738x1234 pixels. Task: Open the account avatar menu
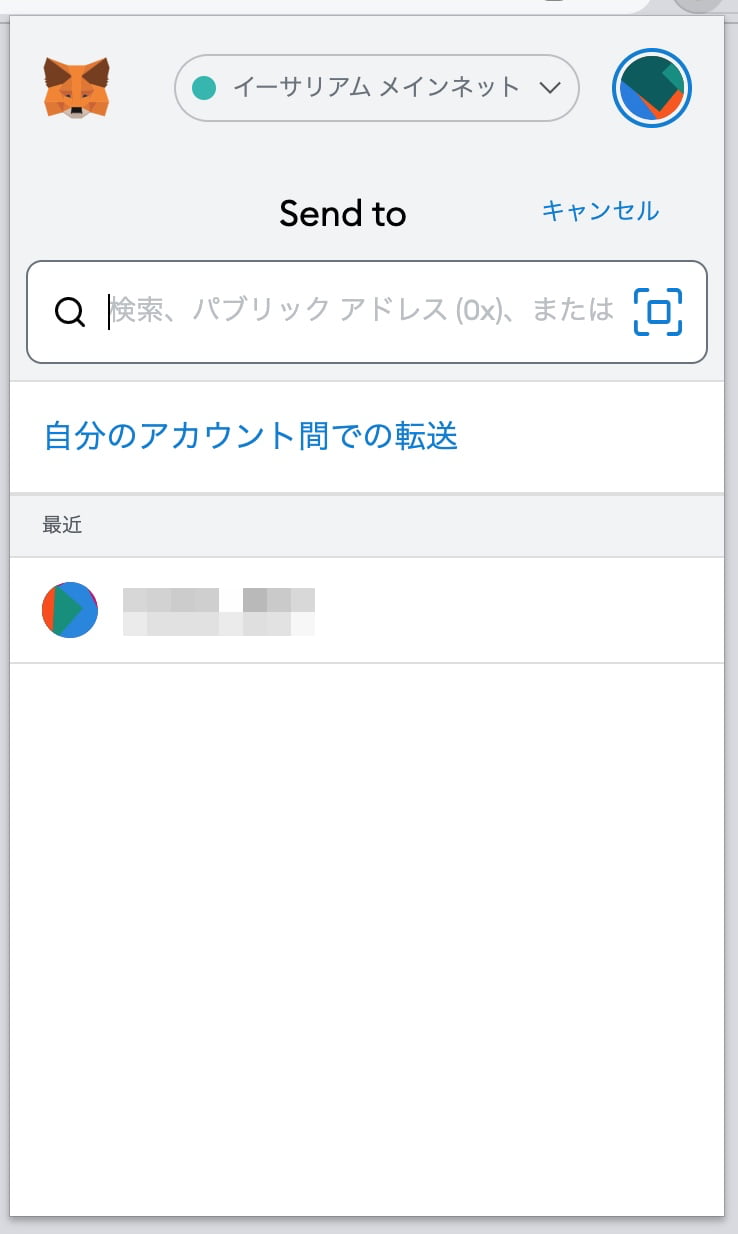pos(651,88)
